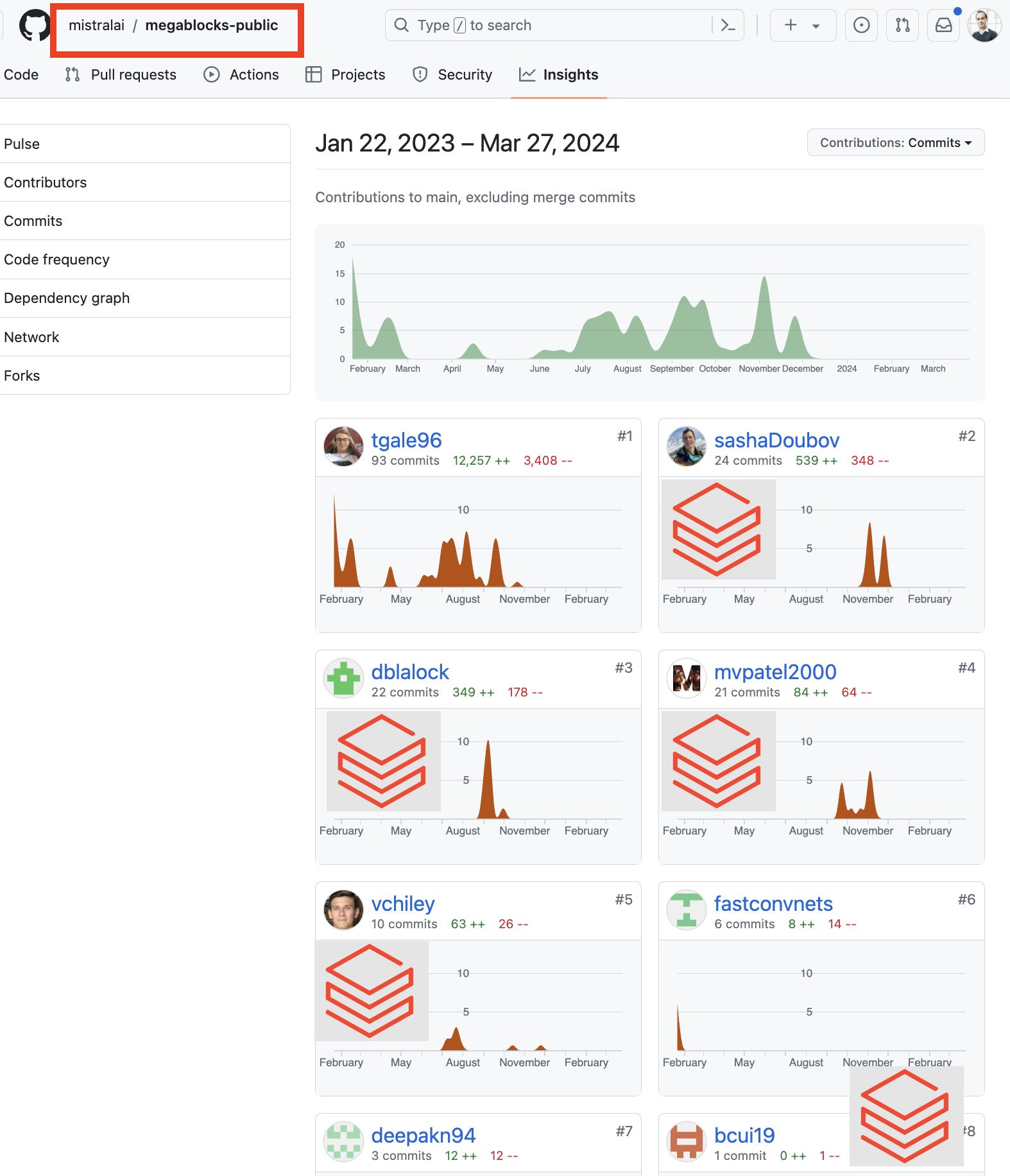
Task: Click deepakn94 identicon avatar
Action: [343, 1141]
